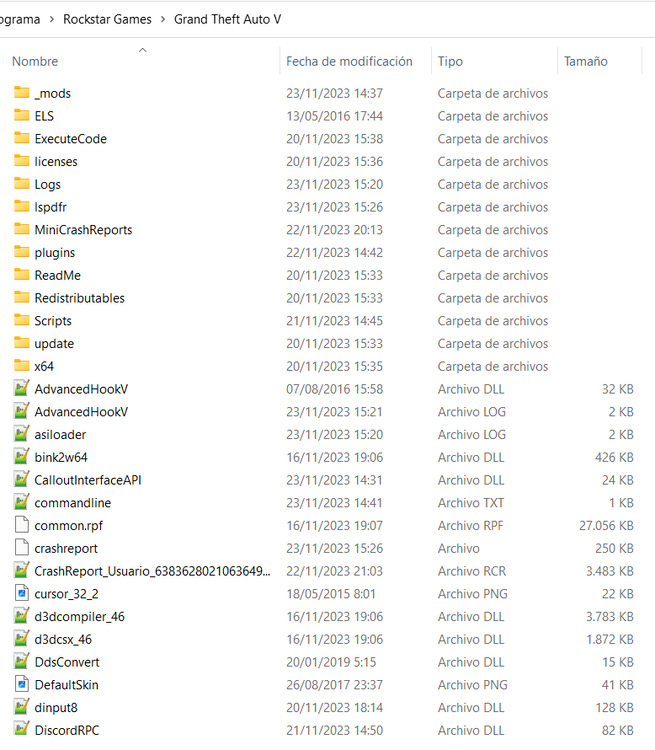Select the _mods folder name
The width and height of the screenshot is (655, 750).
(53, 93)
